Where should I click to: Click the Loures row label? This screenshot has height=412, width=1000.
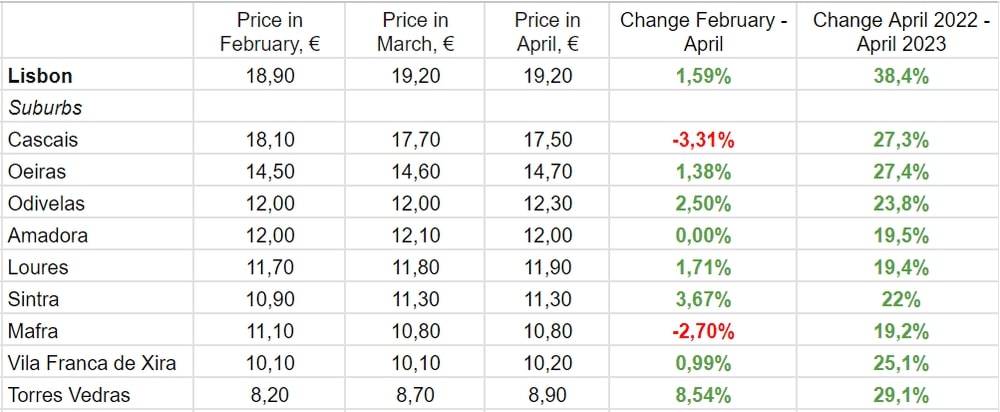pyautogui.click(x=37, y=268)
